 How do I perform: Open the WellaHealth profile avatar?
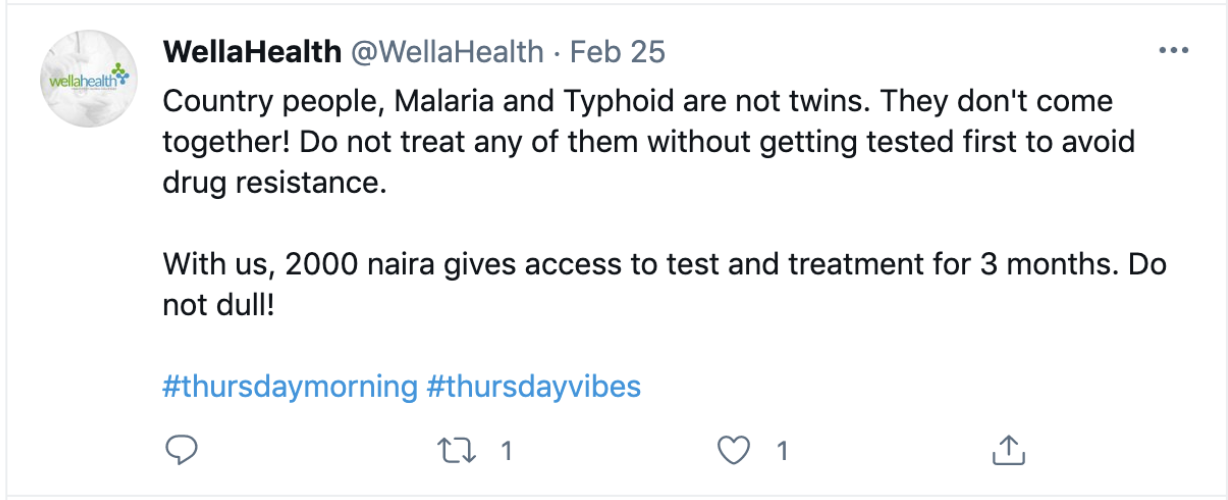[x=87, y=79]
